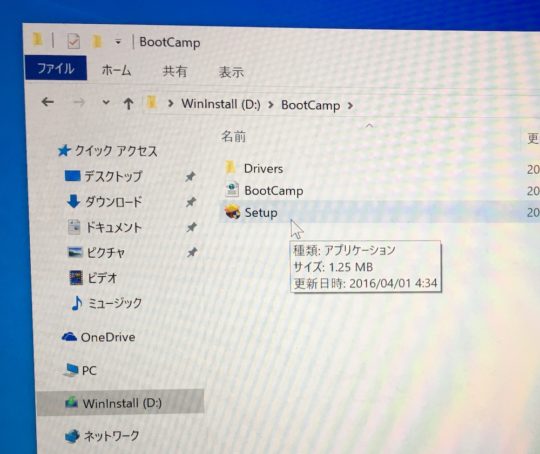The image size is (540, 454).
Task: Click the ドキュメント document icon
Action: point(74,227)
